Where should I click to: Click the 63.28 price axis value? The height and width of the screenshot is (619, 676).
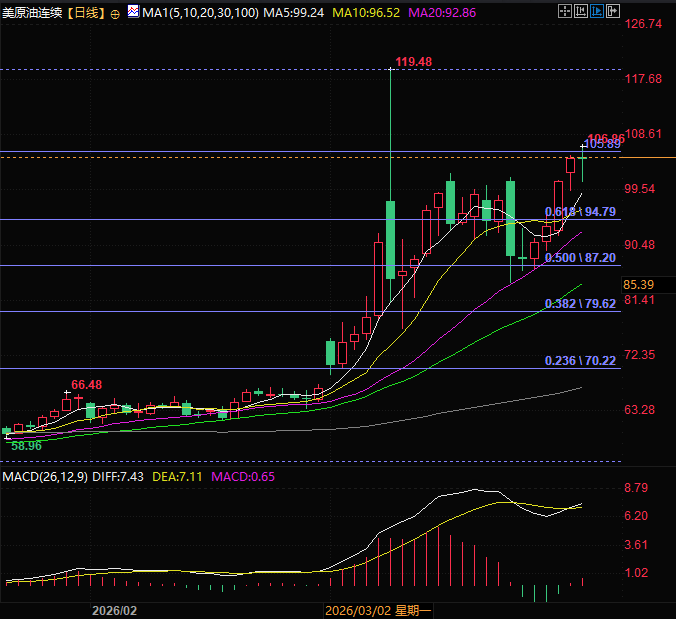point(640,410)
